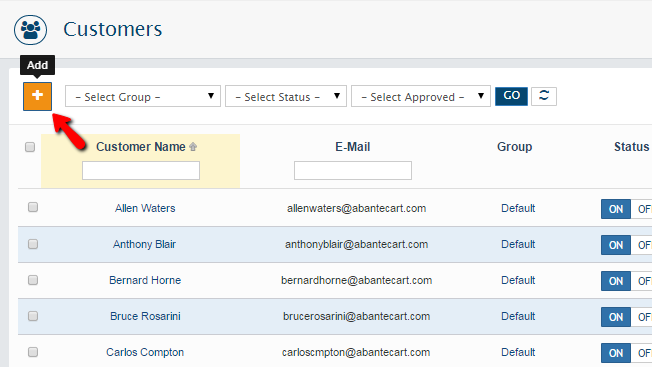Click the GO filter button

(511, 96)
